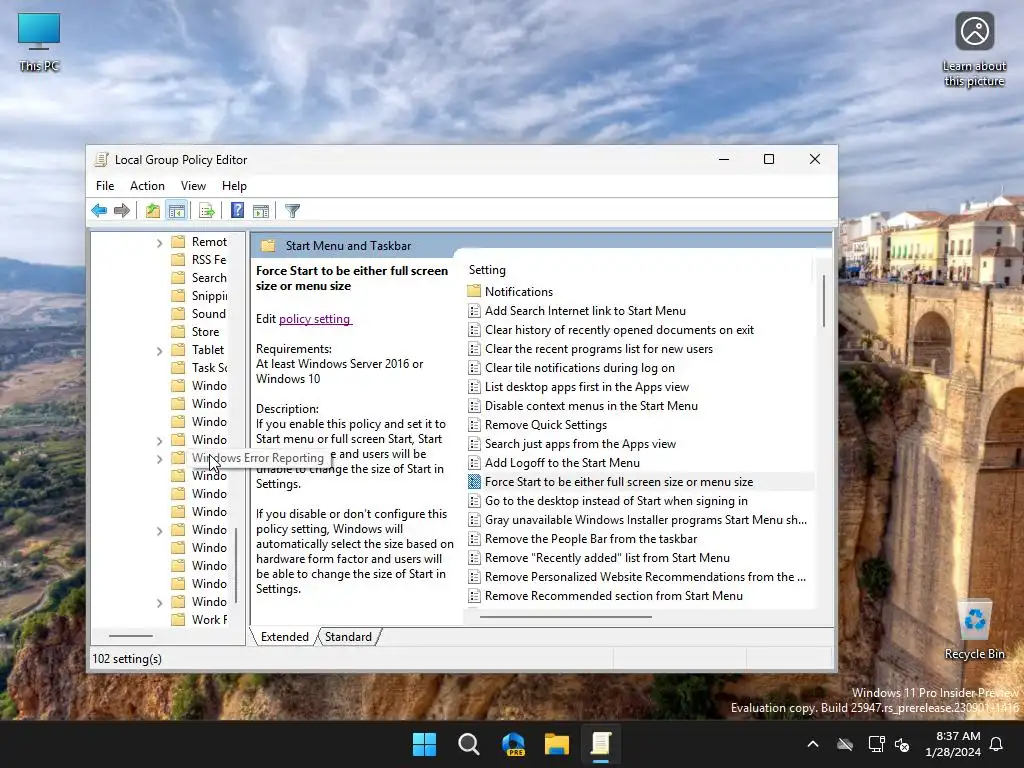This screenshot has width=1024, height=768.
Task: Click the policy icon beside Remove Quick Settings
Action: point(474,424)
